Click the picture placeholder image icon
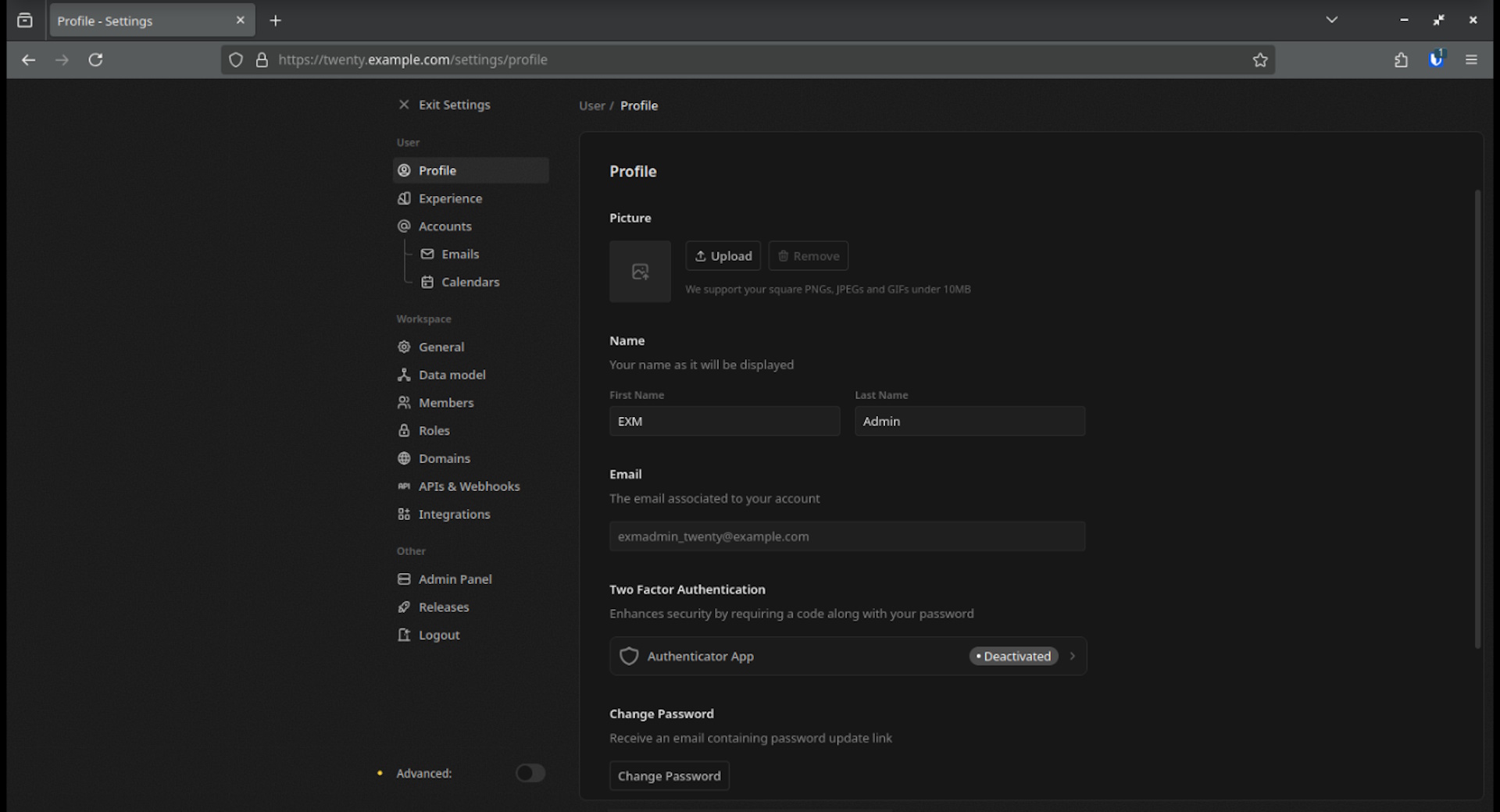This screenshot has width=1500, height=812. click(640, 272)
